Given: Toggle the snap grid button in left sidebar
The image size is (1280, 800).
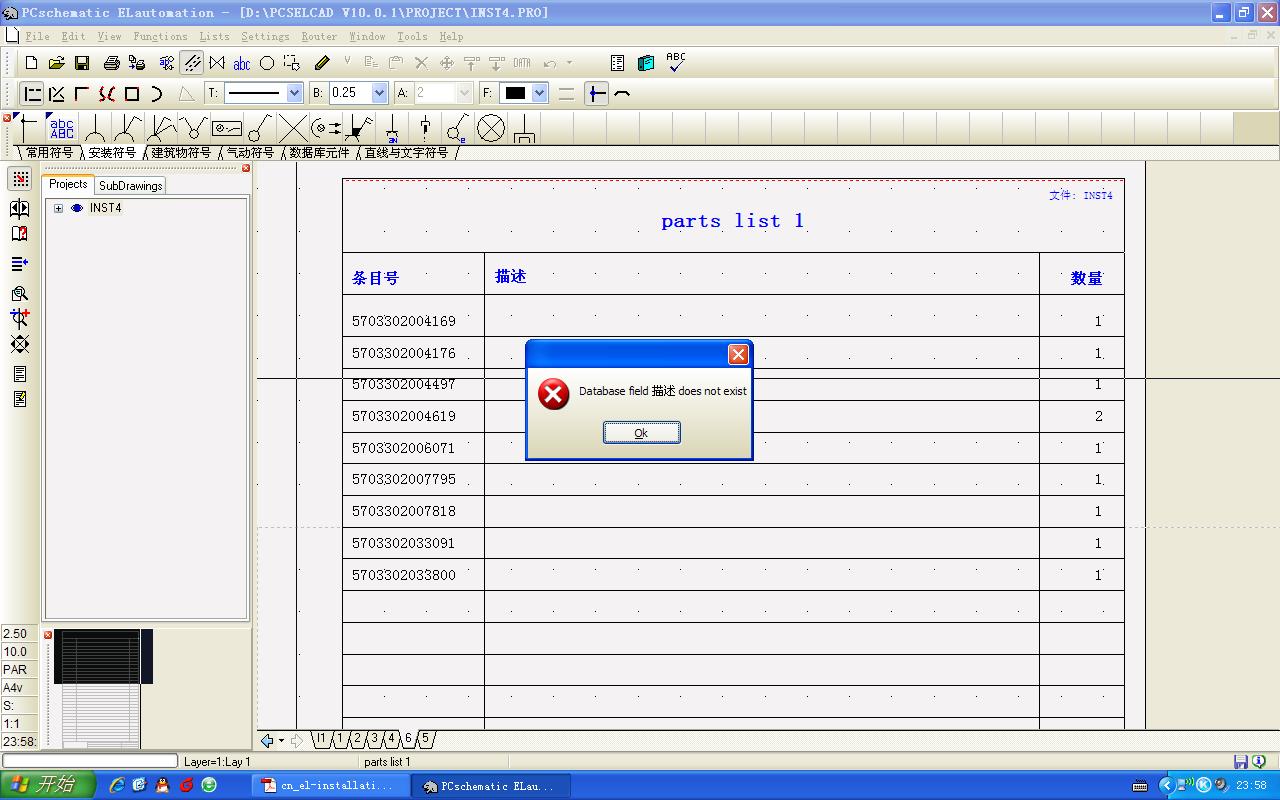Looking at the screenshot, I should 20,179.
